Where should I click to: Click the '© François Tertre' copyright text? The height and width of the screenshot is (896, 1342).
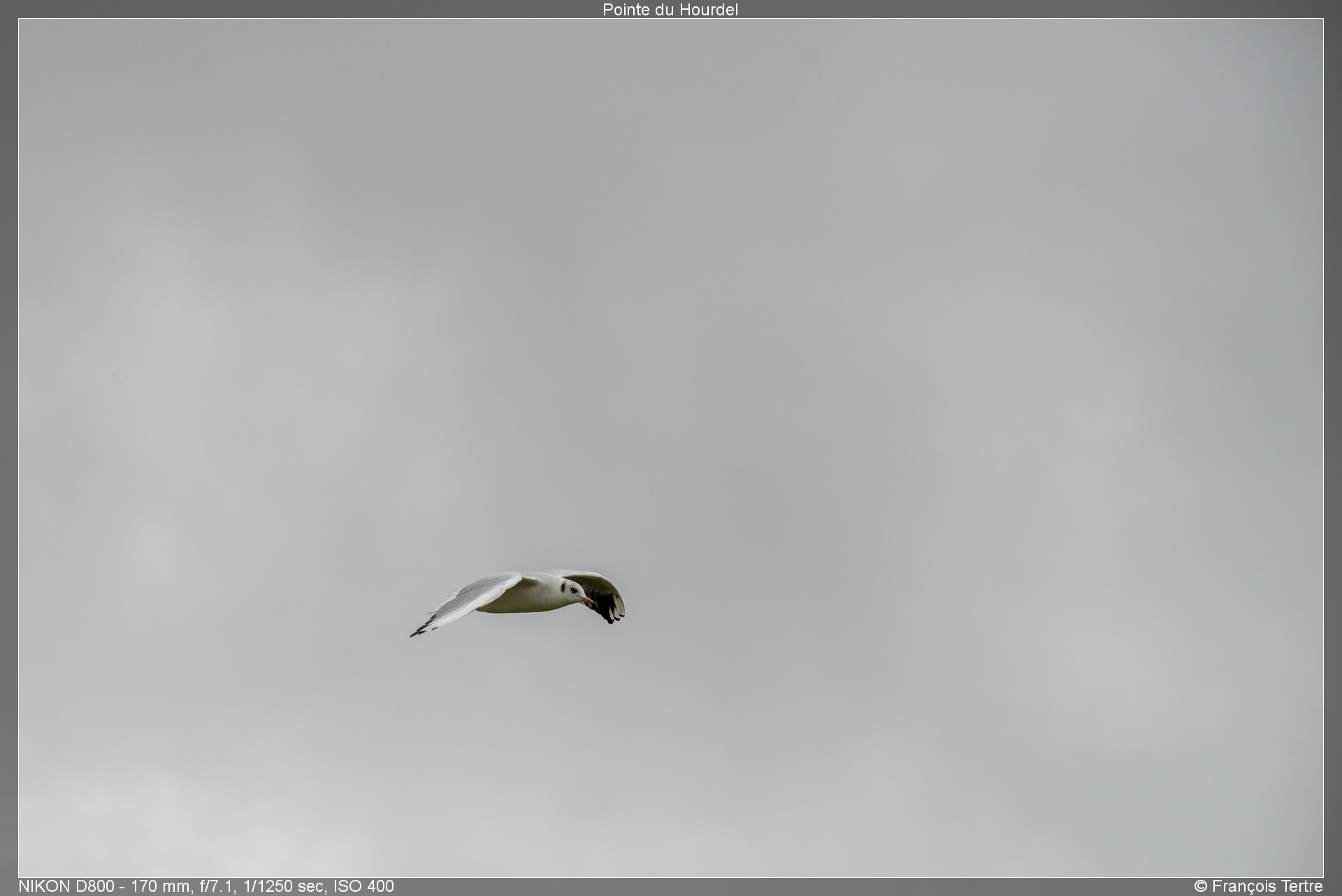click(x=1258, y=886)
